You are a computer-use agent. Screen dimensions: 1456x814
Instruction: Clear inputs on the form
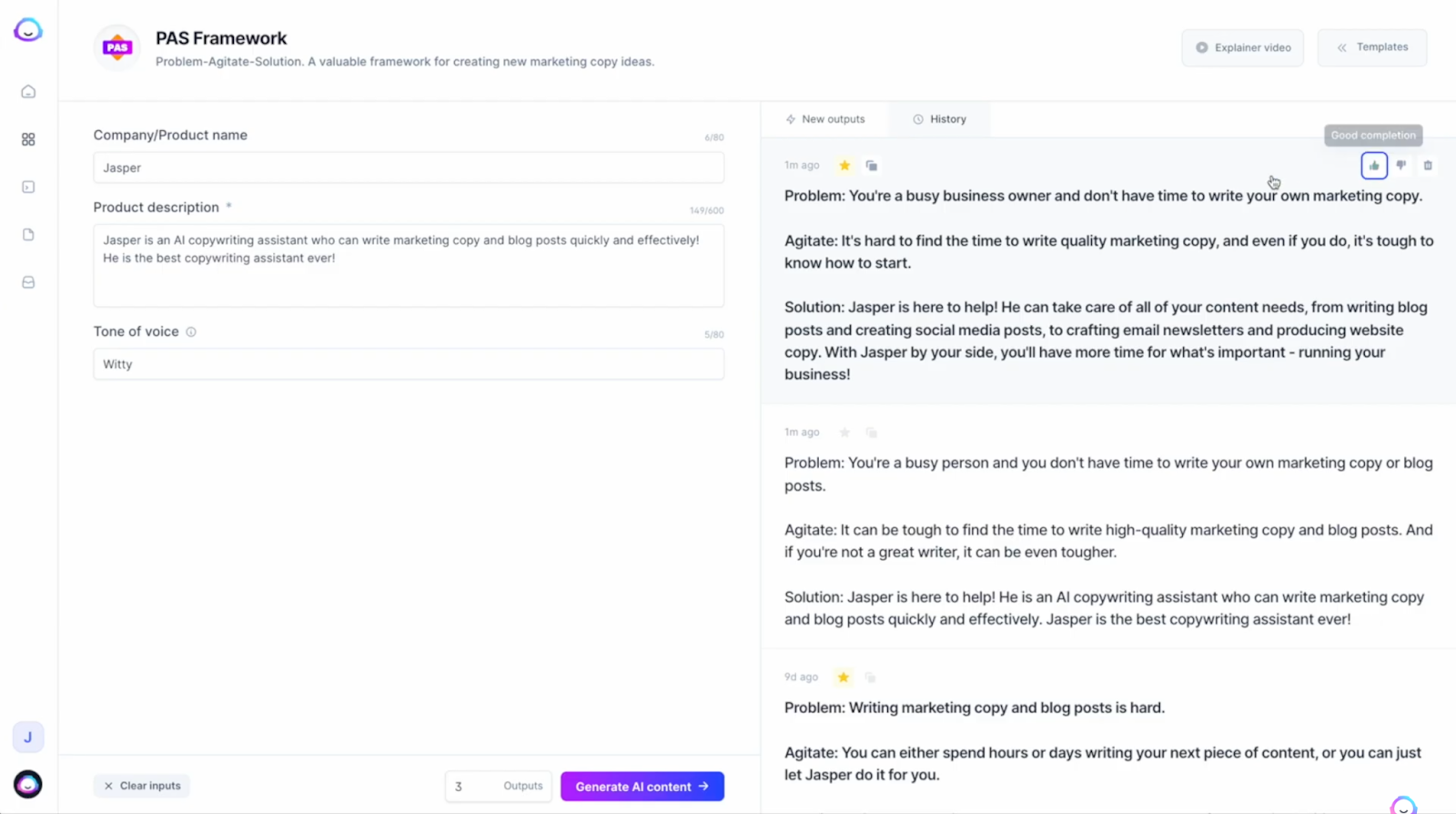142,786
